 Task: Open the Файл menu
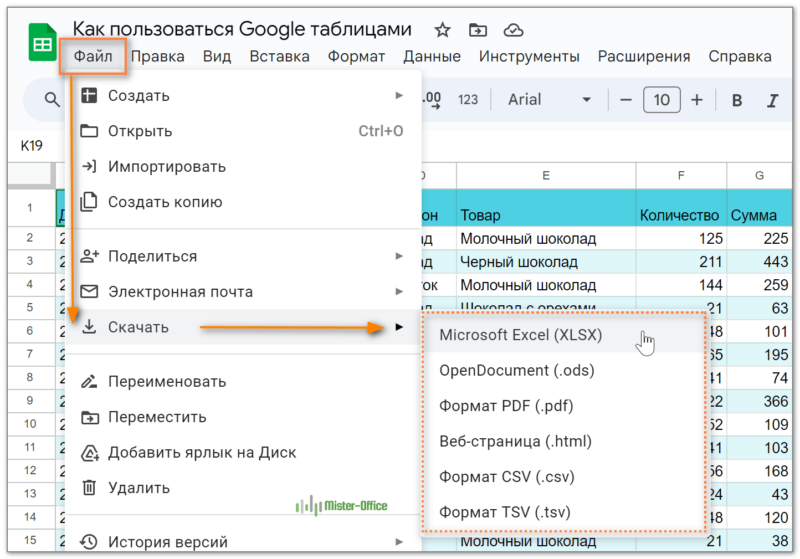coord(93,56)
